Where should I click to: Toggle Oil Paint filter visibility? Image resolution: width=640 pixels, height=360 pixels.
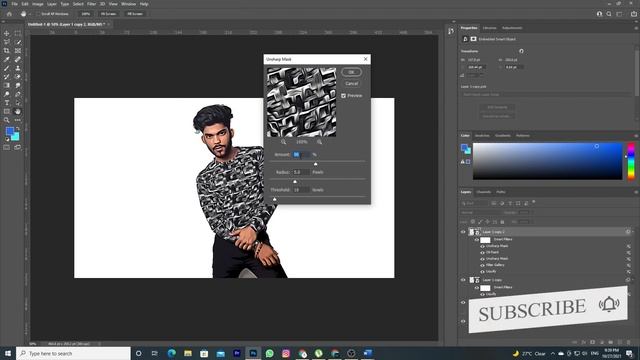[482, 253]
